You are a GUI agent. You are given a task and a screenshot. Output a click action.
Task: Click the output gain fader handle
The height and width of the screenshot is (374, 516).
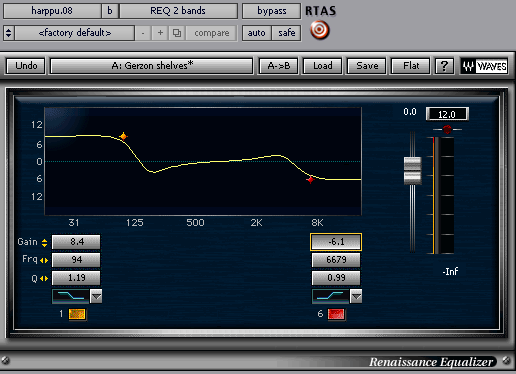(412, 170)
